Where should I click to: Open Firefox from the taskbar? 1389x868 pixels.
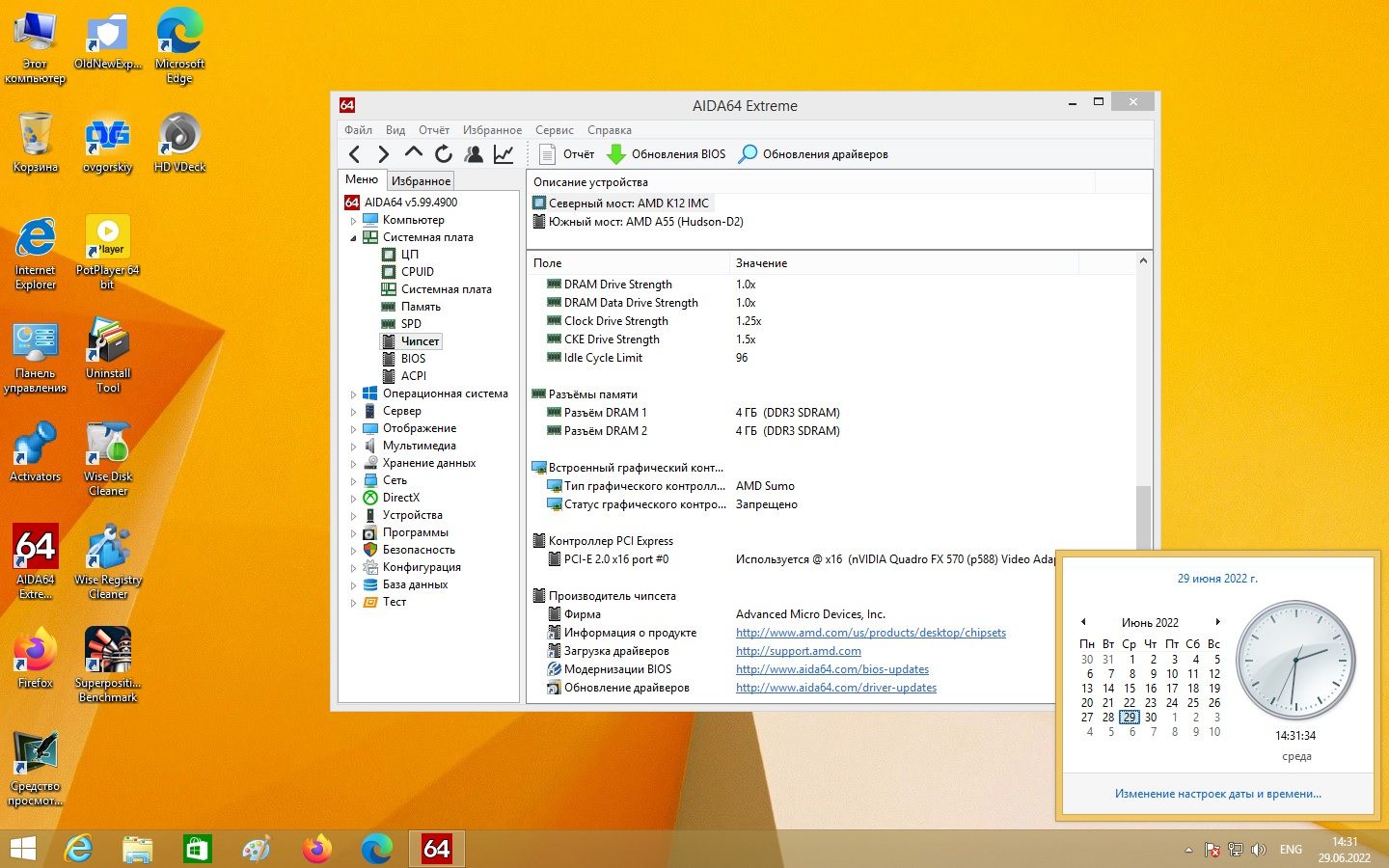[316, 849]
